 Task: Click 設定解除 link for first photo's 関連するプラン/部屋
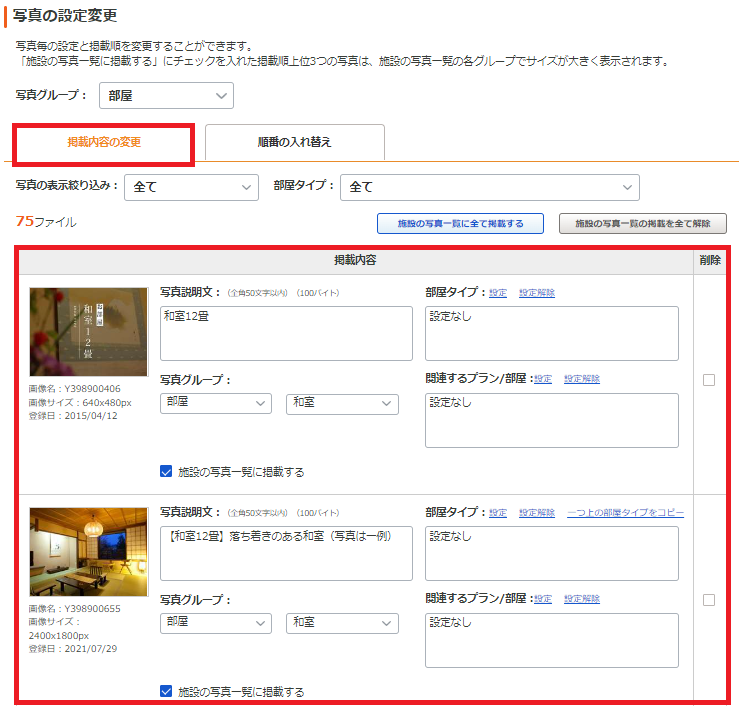click(x=581, y=379)
